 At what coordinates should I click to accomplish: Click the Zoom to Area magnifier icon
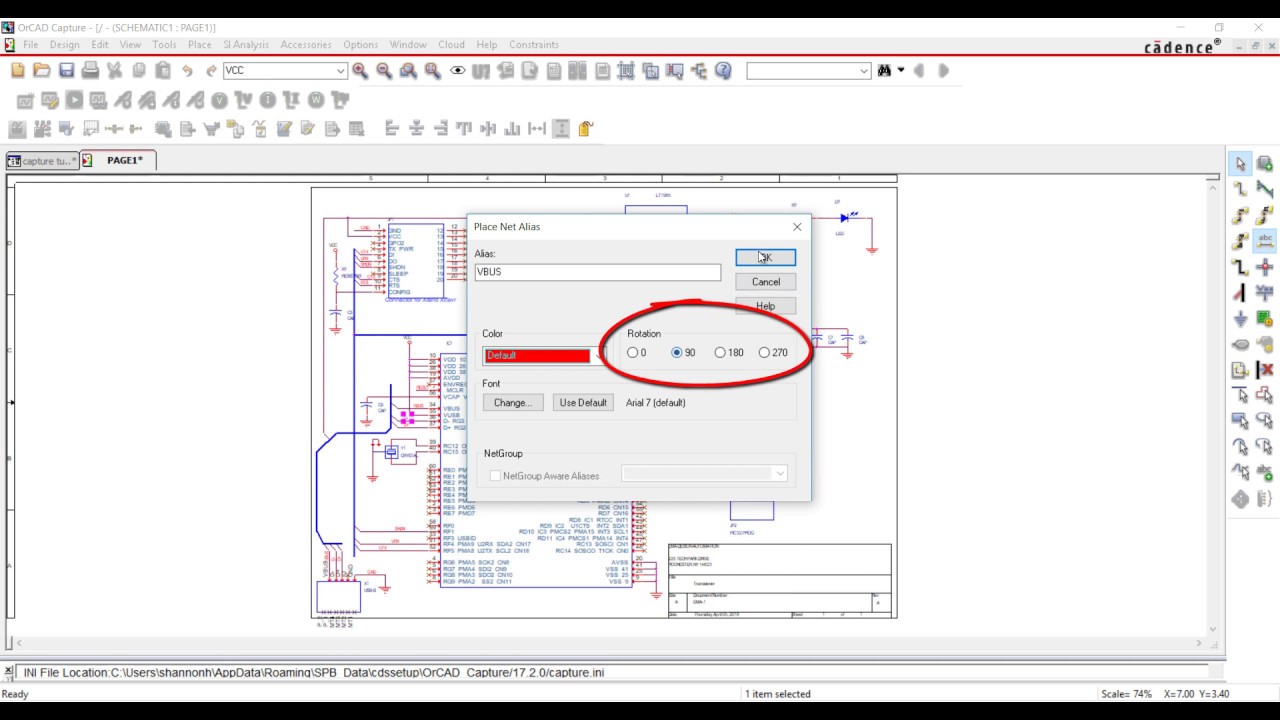click(408, 70)
